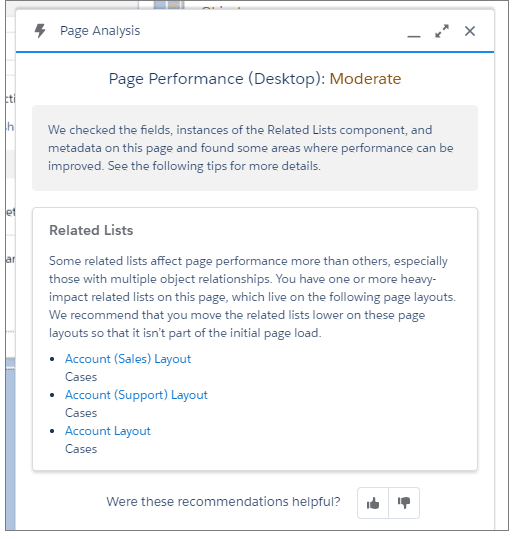The height and width of the screenshot is (539, 516).
Task: Give a thumbs down to the recommendations
Action: click(404, 503)
